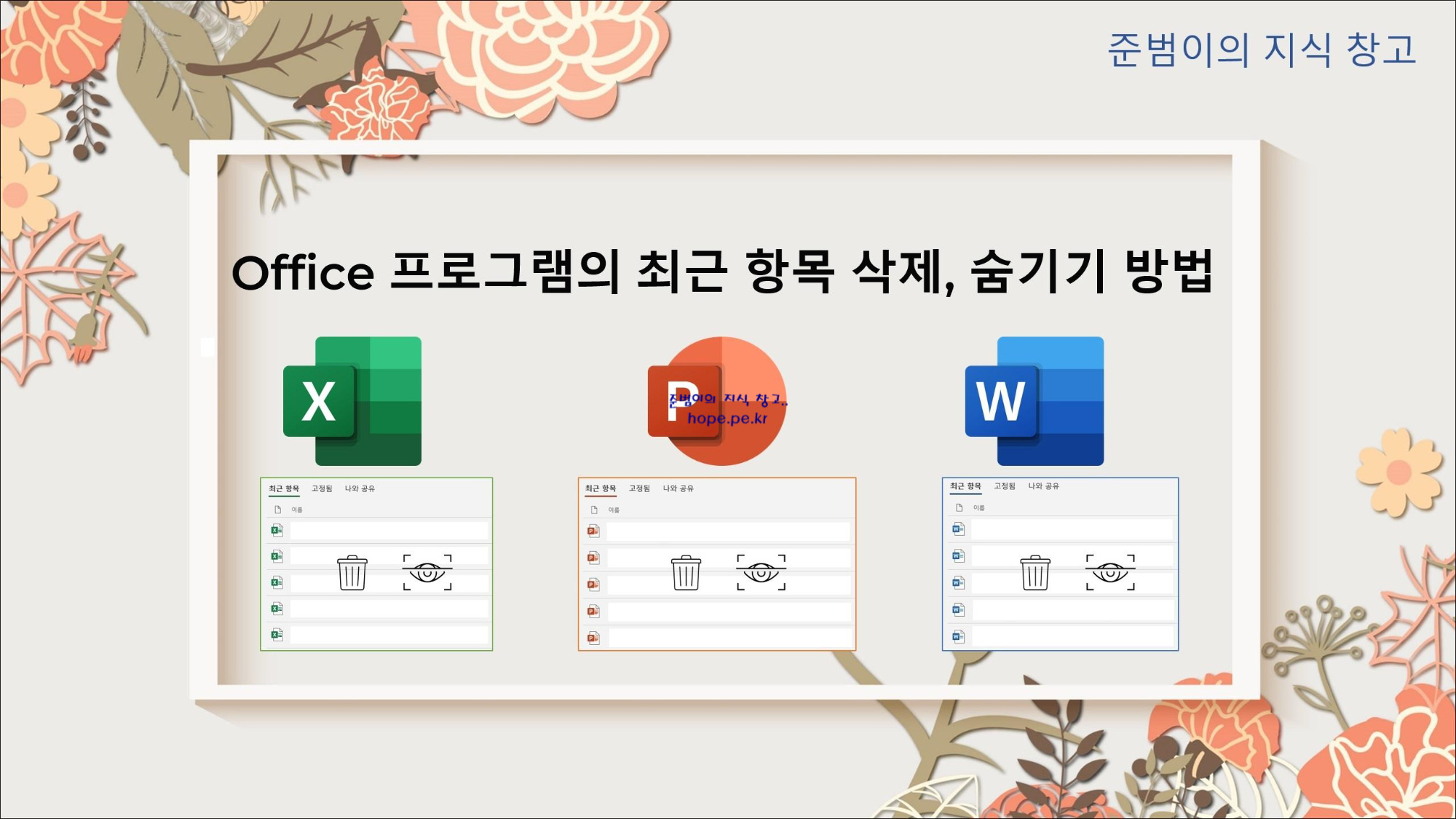Toggle the eye icon in Excel panel
The image size is (1456, 819).
click(x=427, y=572)
